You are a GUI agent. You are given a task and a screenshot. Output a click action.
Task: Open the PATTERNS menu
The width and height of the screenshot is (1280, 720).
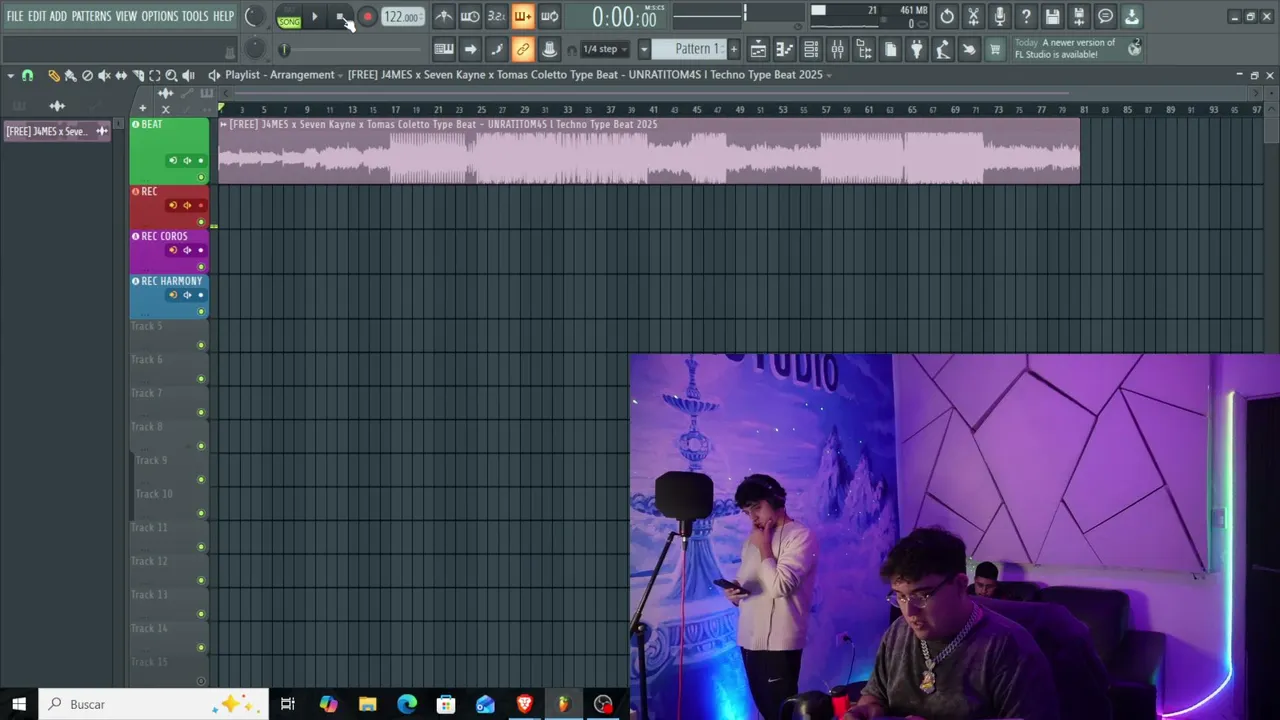pyautogui.click(x=92, y=16)
